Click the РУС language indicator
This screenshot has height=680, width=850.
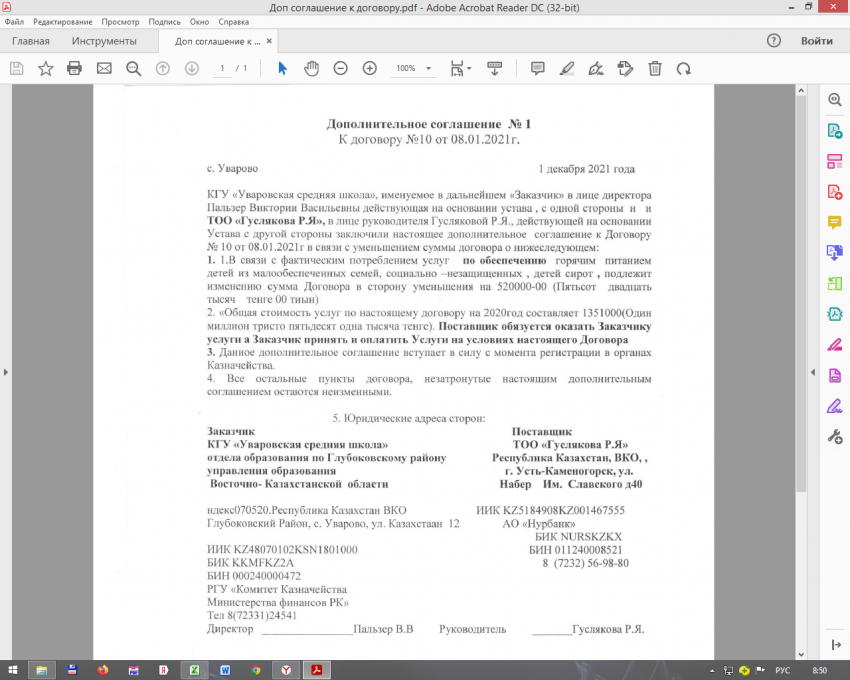point(782,670)
